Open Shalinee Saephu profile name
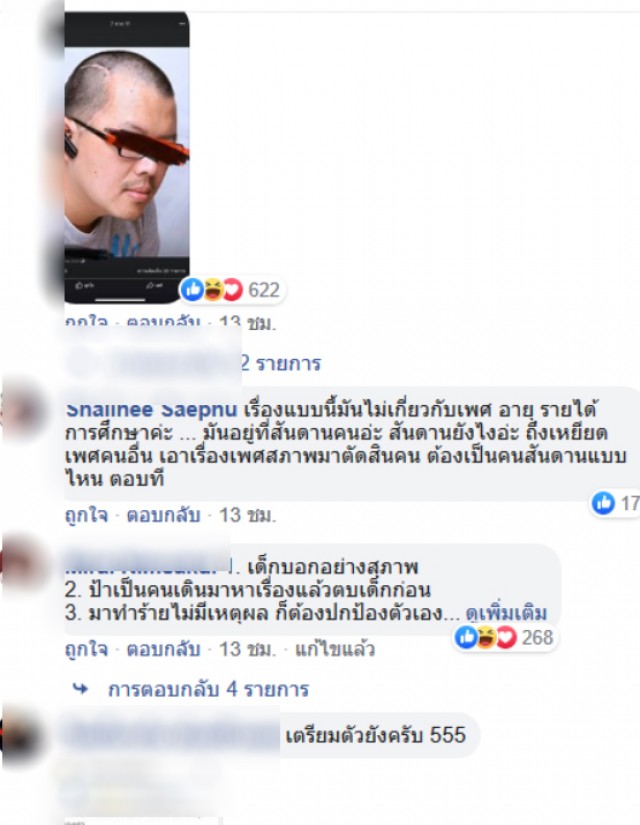Viewport: 640px width, 825px height. [151, 409]
